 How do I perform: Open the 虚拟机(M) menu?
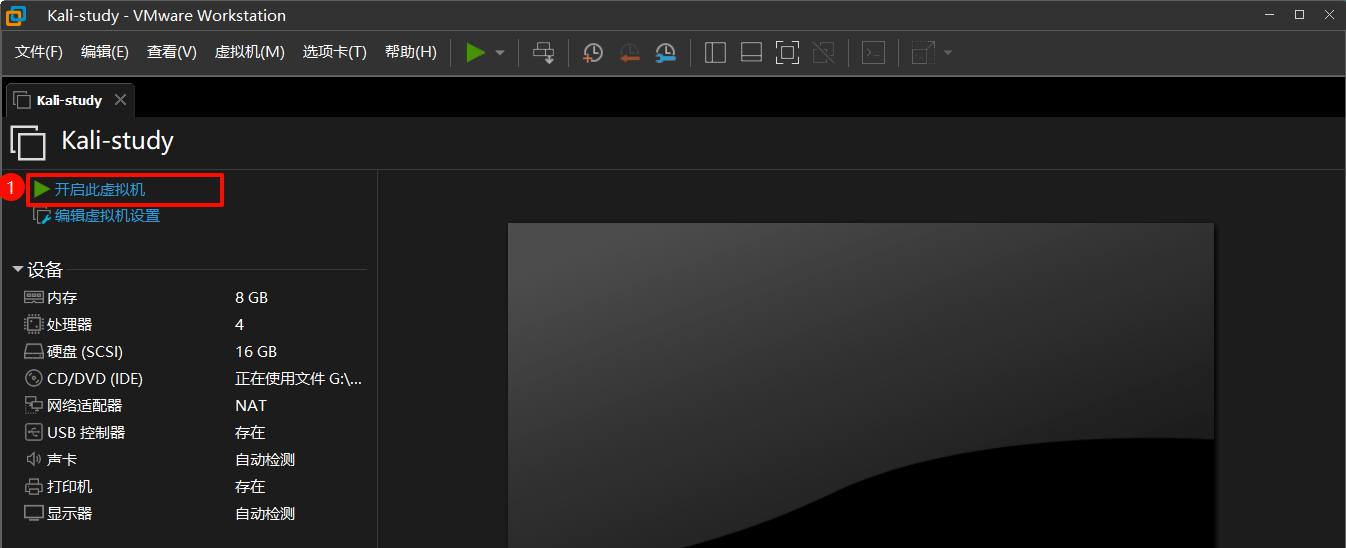[x=249, y=52]
